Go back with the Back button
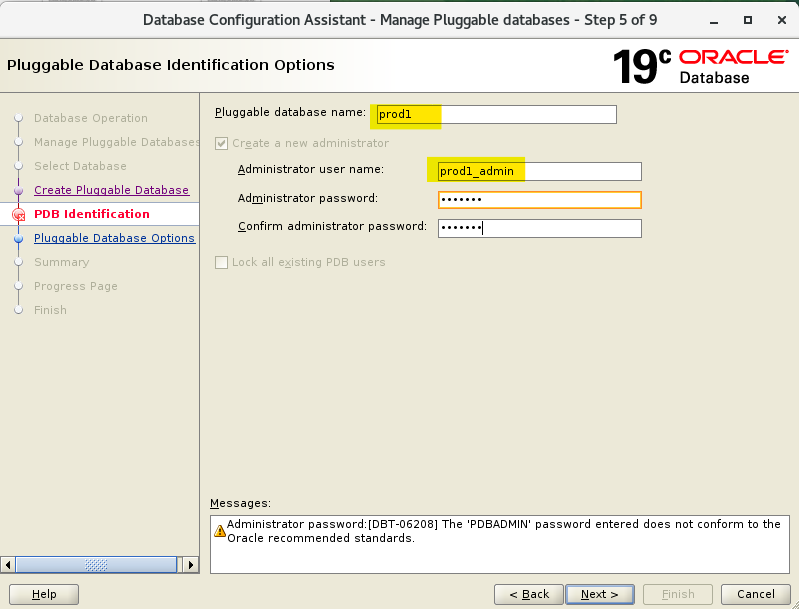Screen dimensions: 799x609 point(529,594)
